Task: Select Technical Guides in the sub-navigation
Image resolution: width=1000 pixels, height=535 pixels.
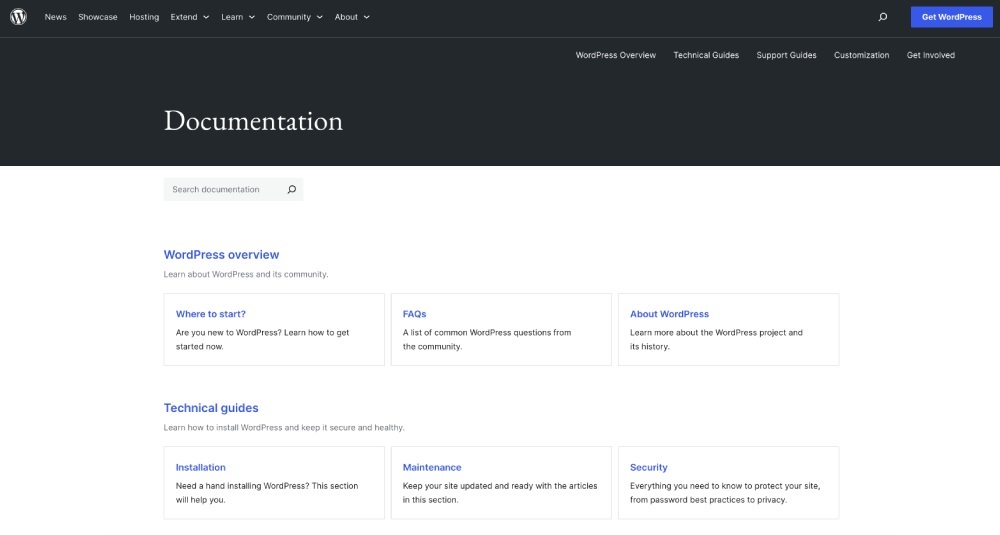Action: tap(706, 55)
